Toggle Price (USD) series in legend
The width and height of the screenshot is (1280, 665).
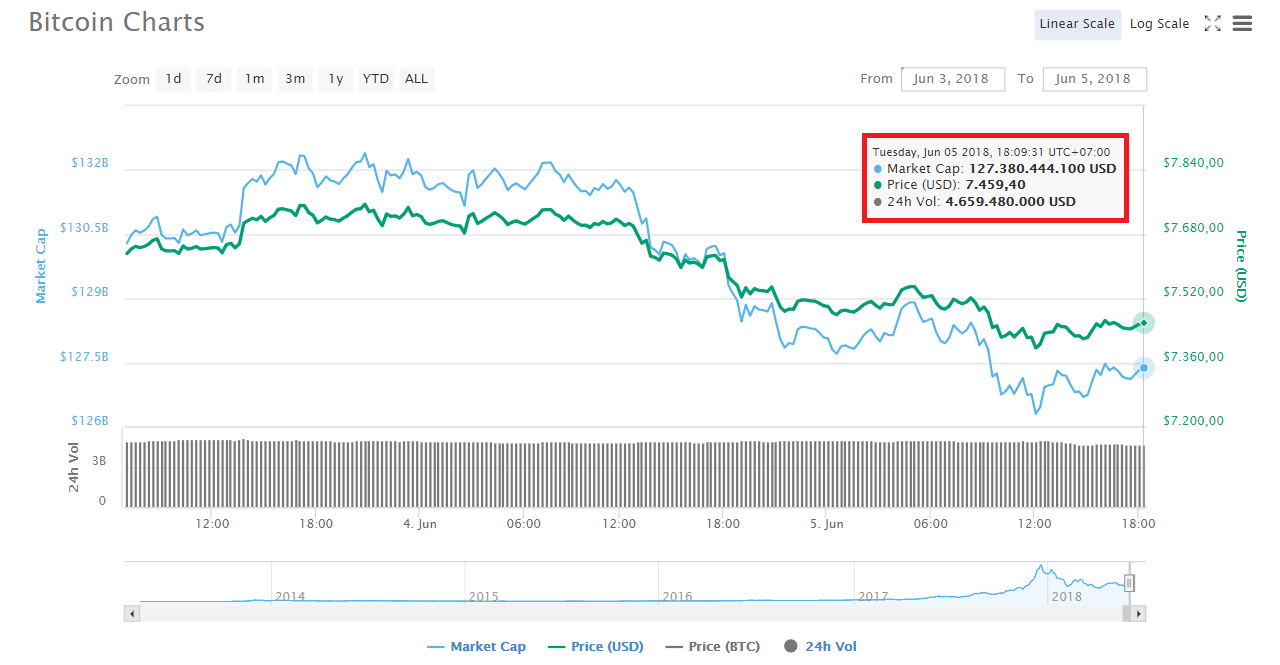point(596,647)
